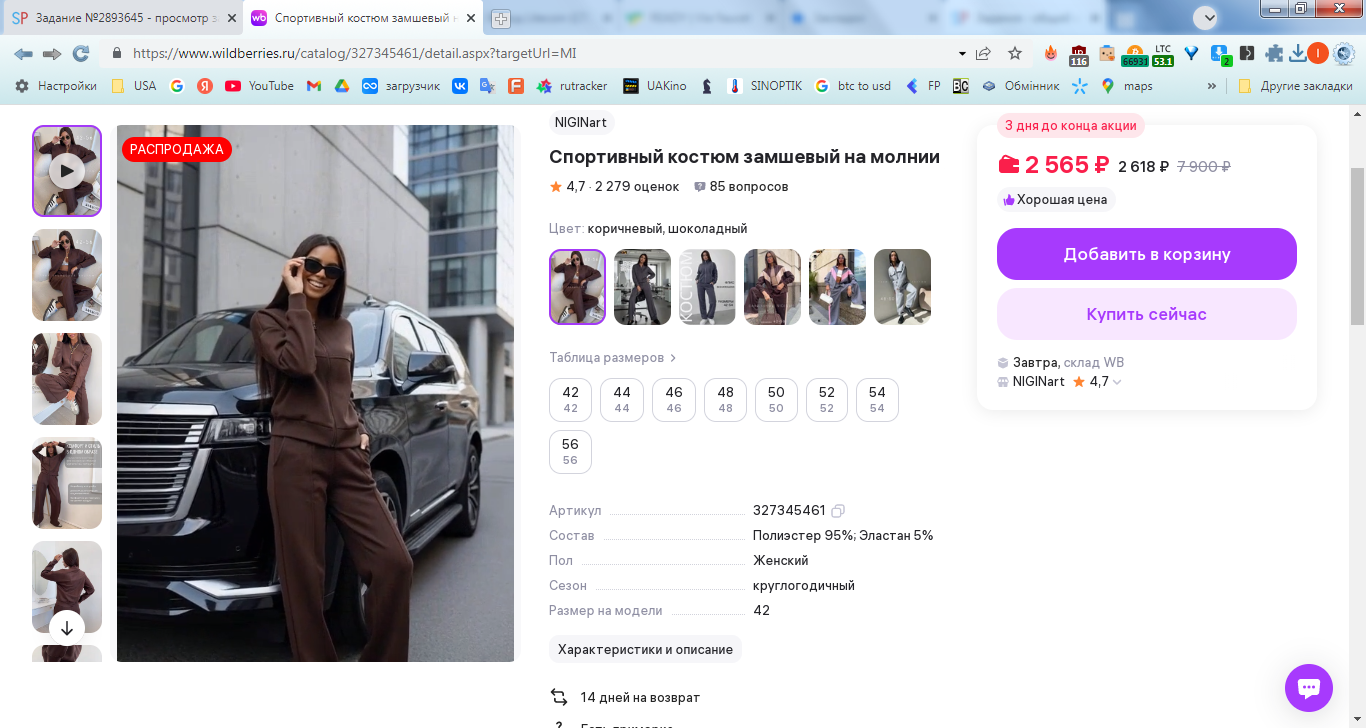Open the flame extension icon

tap(1051, 54)
